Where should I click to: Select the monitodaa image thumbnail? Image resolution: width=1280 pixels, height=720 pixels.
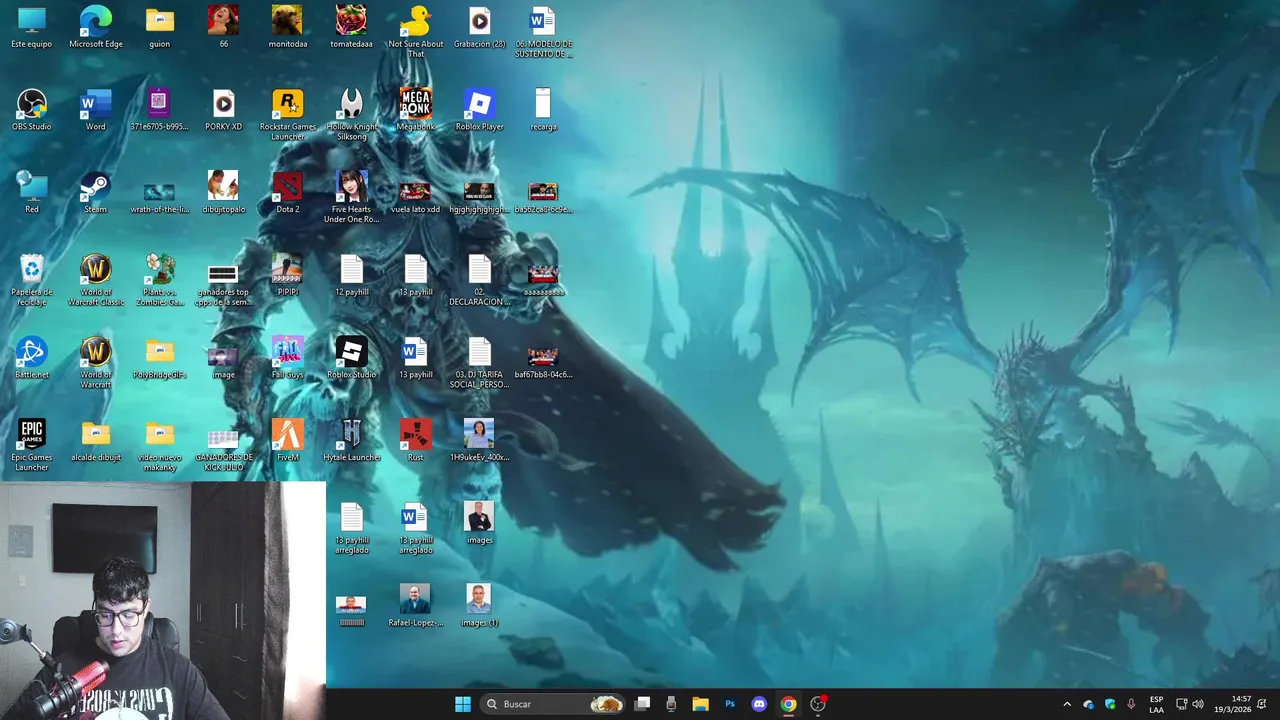287,27
